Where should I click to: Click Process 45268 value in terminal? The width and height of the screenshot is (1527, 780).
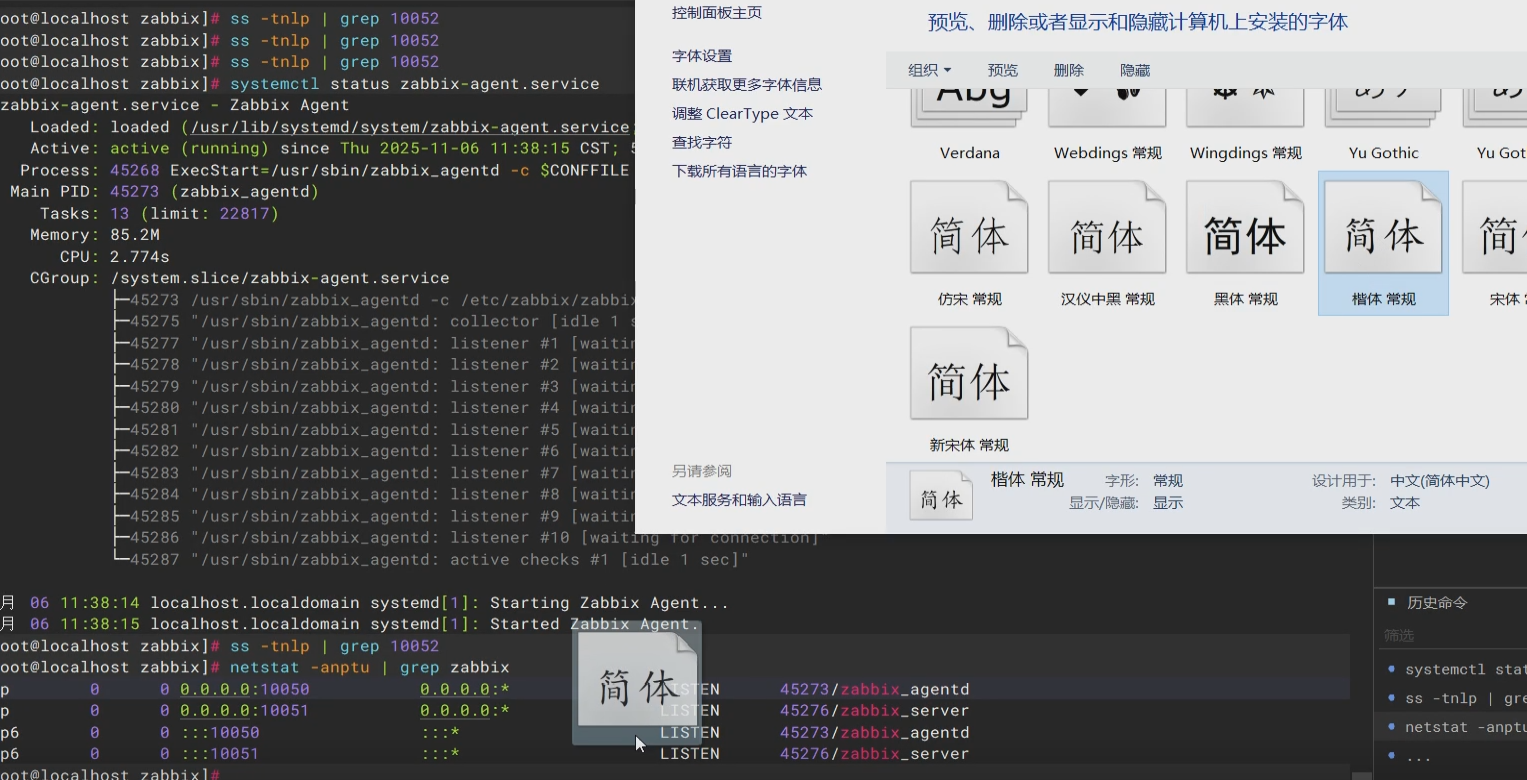coord(135,170)
